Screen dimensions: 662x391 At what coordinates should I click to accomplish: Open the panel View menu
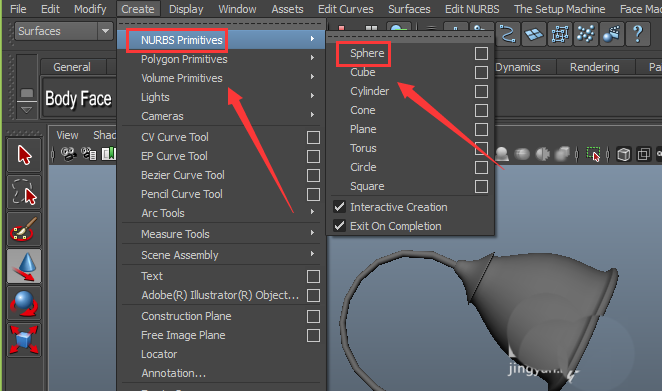(x=67, y=135)
